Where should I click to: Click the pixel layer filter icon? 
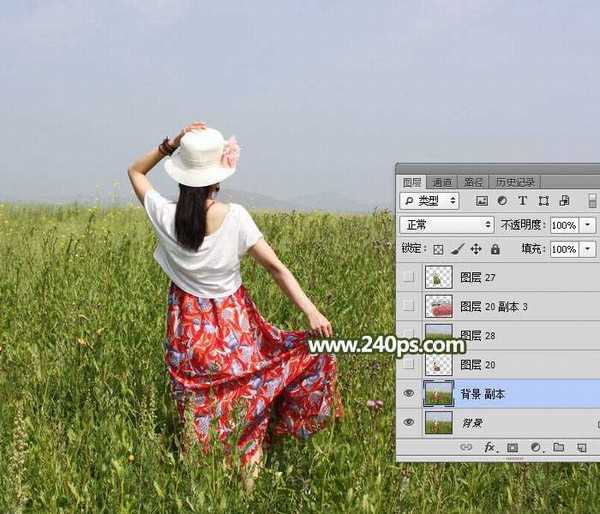482,200
